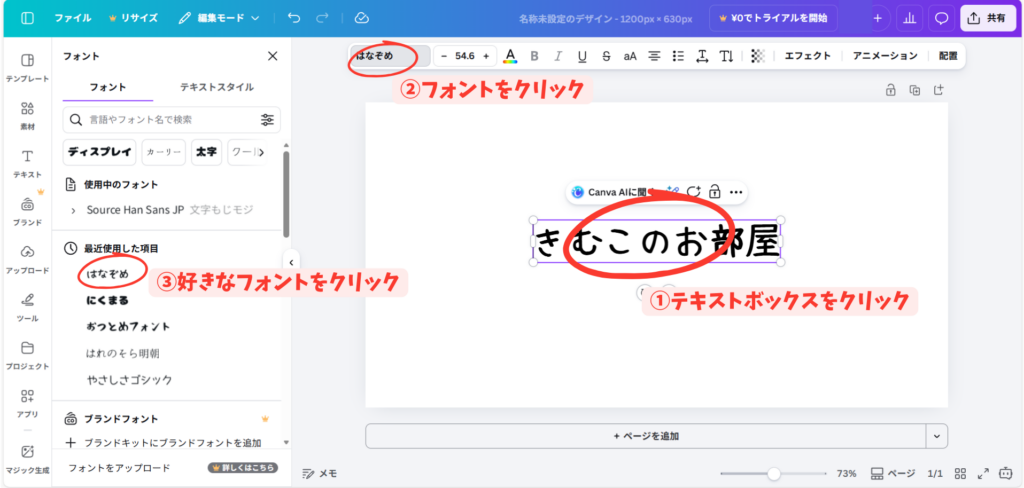This screenshot has height=488, width=1024.
Task: Toggle underline formatting
Action: 583,56
